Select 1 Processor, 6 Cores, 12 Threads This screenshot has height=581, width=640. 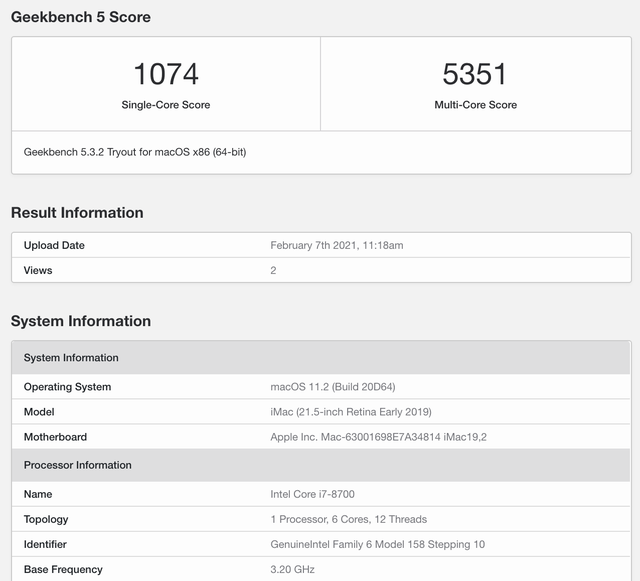(x=349, y=519)
